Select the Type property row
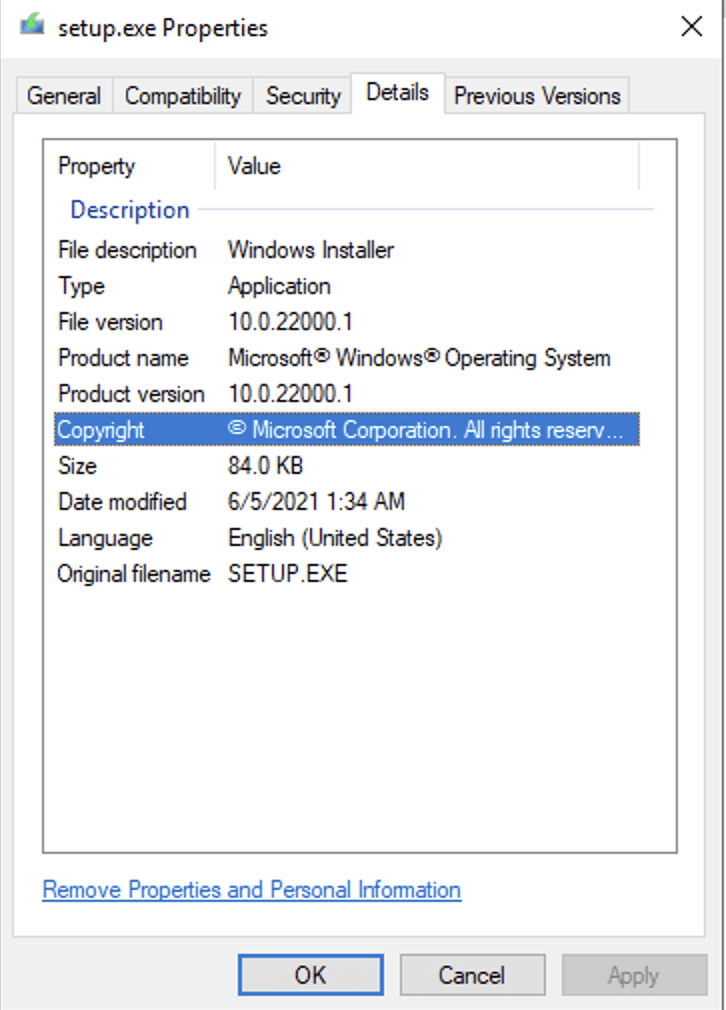 (81, 286)
